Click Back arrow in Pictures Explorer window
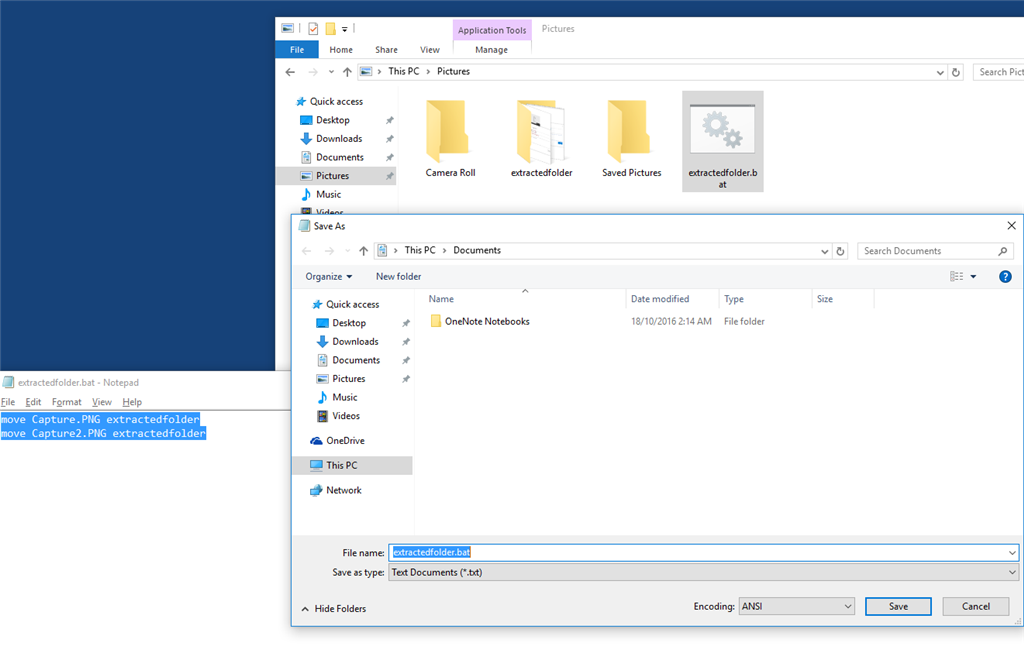 [x=291, y=72]
